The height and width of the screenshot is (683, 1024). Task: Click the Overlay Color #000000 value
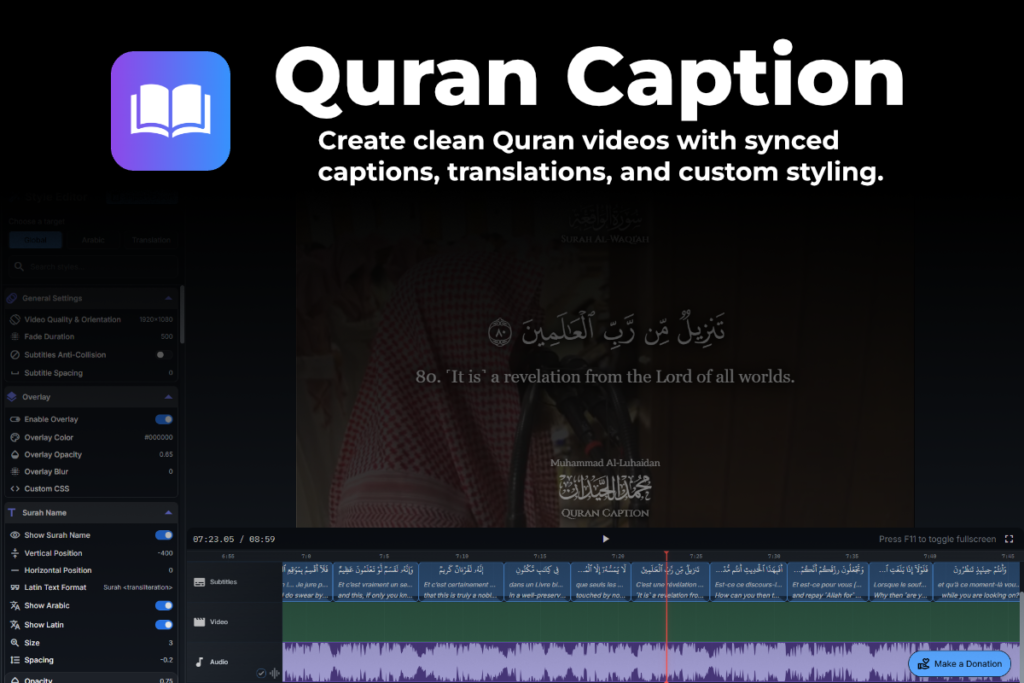click(159, 437)
